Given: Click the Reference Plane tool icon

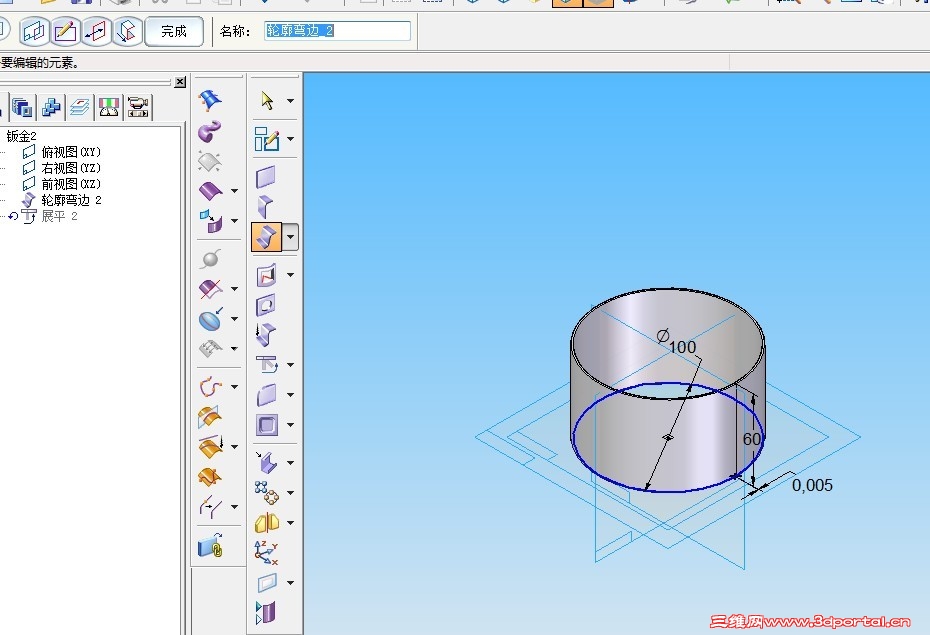Looking at the screenshot, I should click(x=266, y=583).
